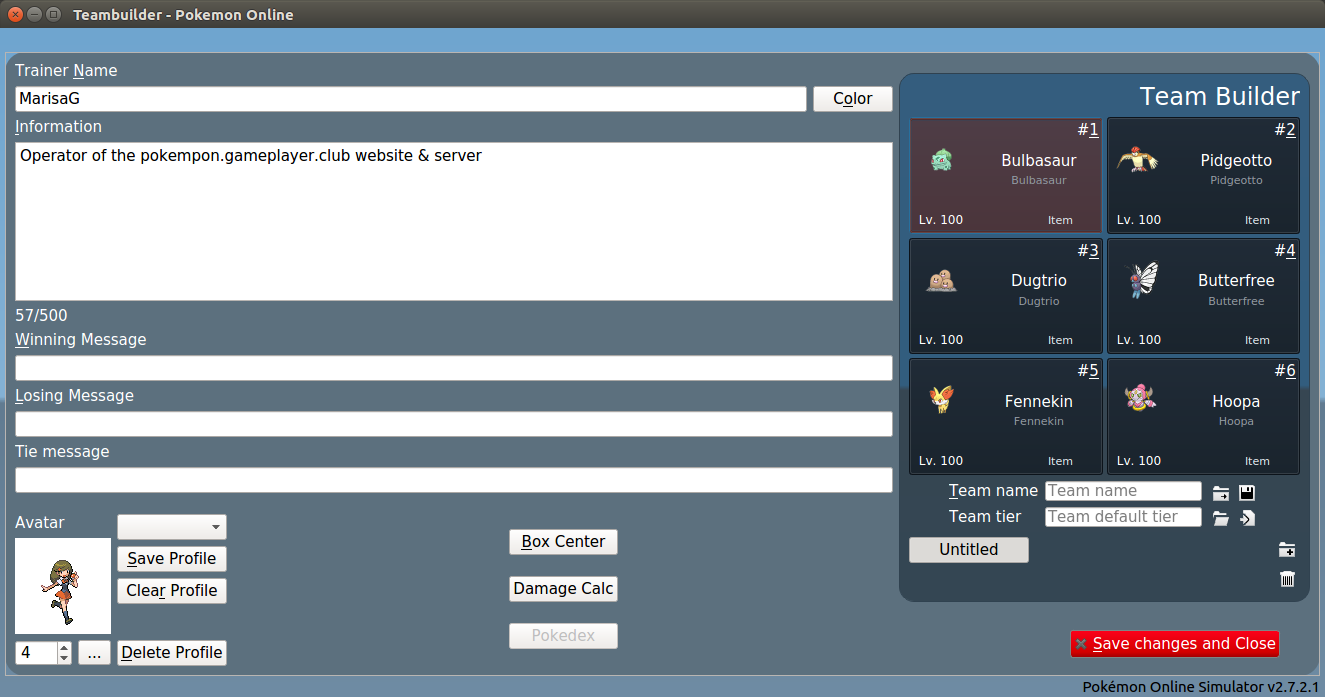
Task: Click the Team name input field
Action: (x=1123, y=491)
